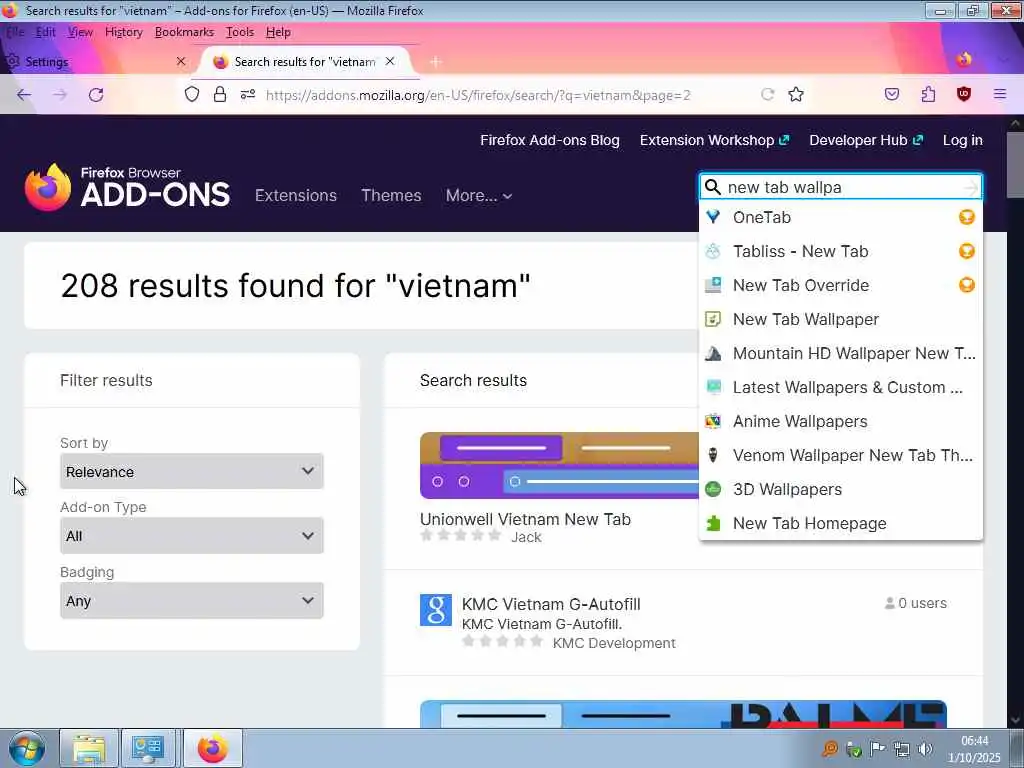Image resolution: width=1024 pixels, height=768 pixels.
Task: Open the Unionwell Vietnam New Tab title
Action: (x=525, y=519)
